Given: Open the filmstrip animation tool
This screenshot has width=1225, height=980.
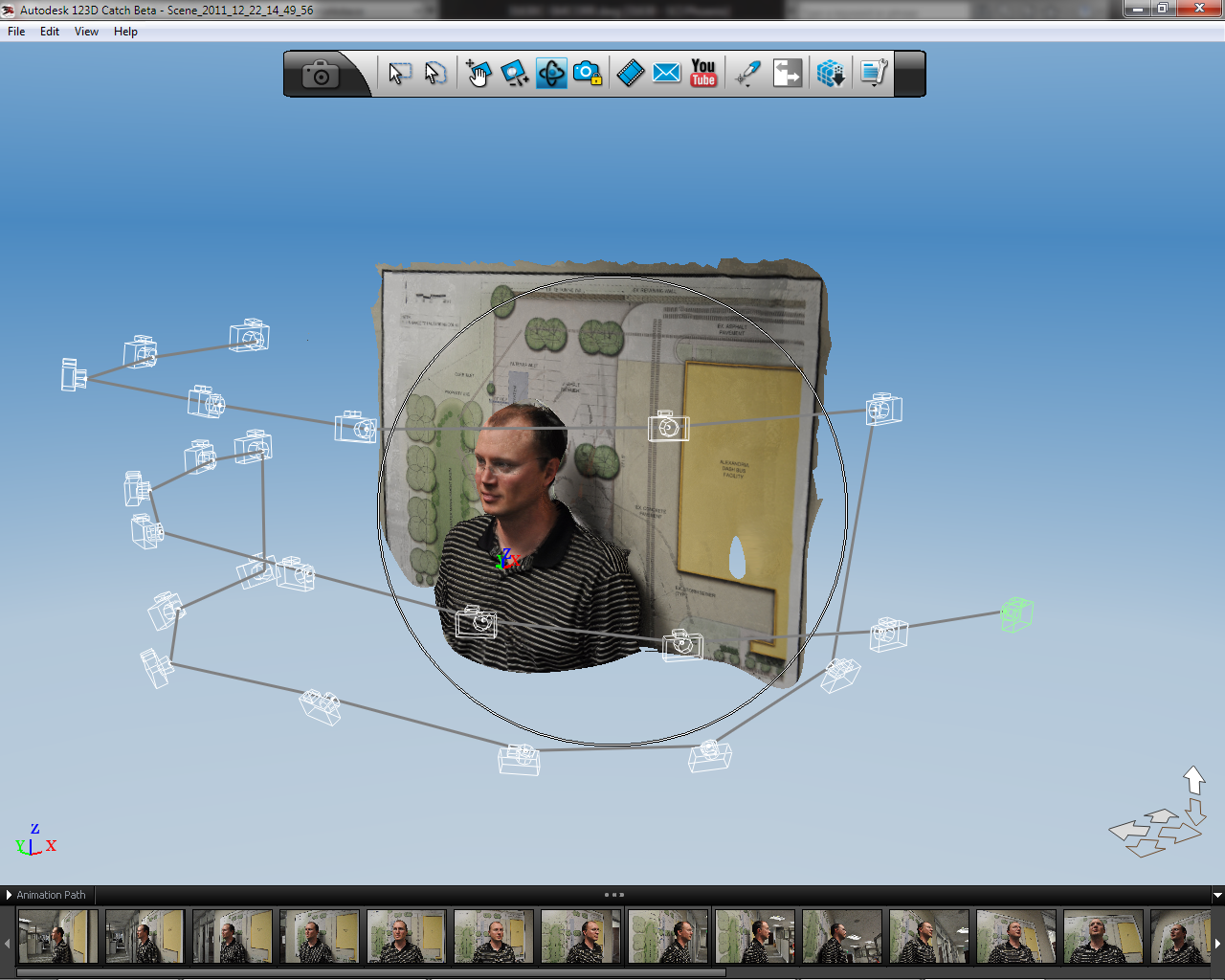Looking at the screenshot, I should 631,74.
